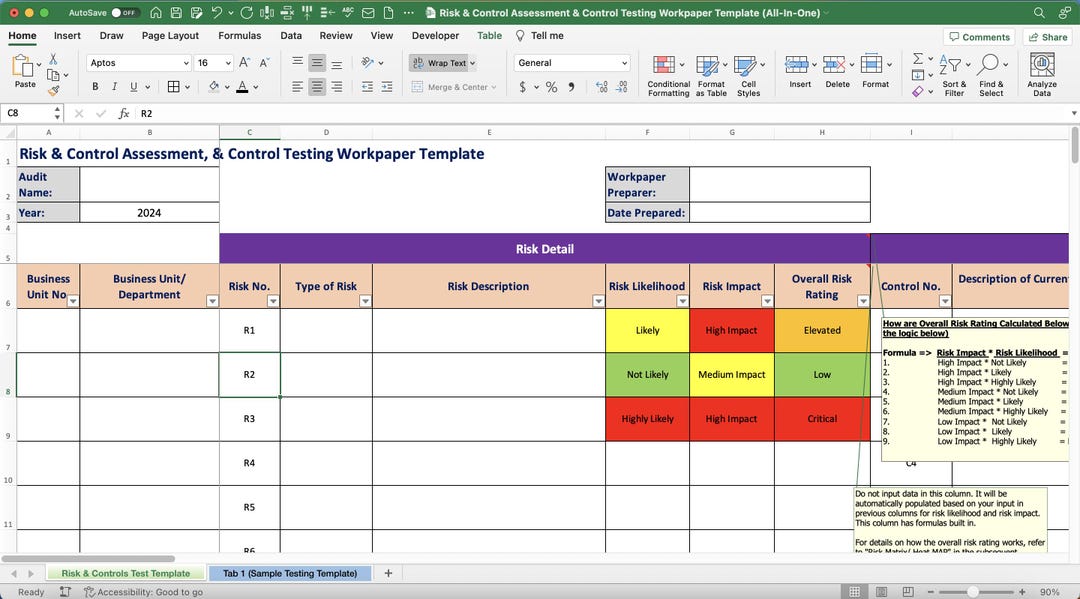Toggle italic formatting
The width and height of the screenshot is (1080, 599).
[x=112, y=86]
